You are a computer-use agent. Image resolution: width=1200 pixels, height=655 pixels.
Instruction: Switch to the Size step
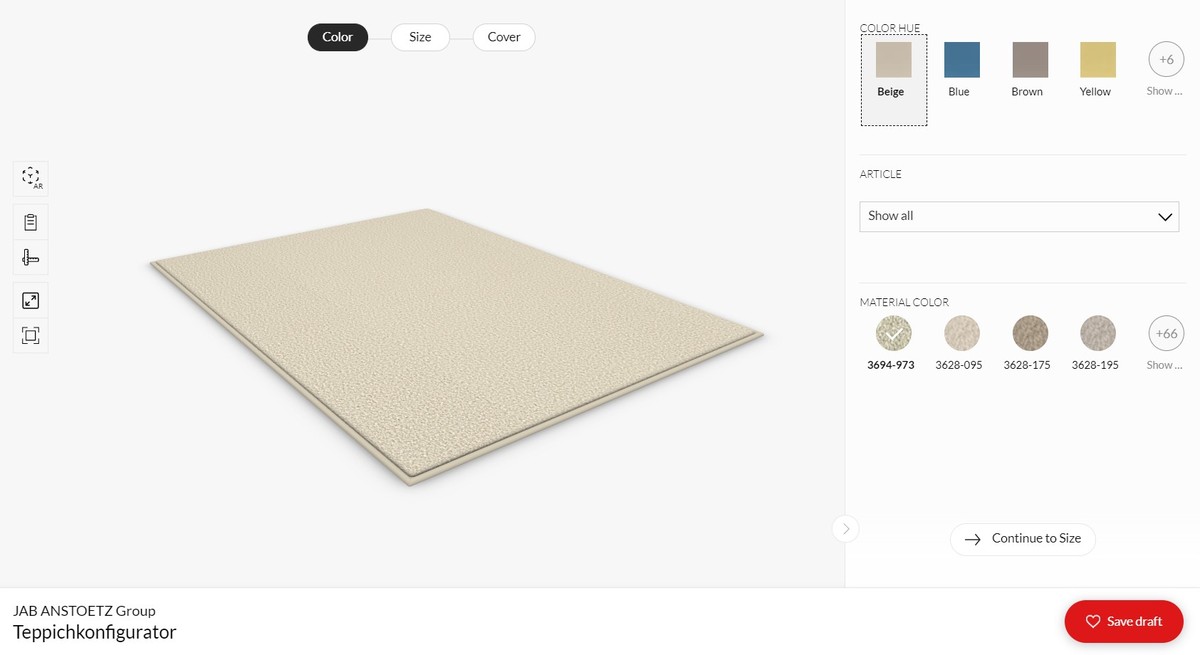point(420,37)
